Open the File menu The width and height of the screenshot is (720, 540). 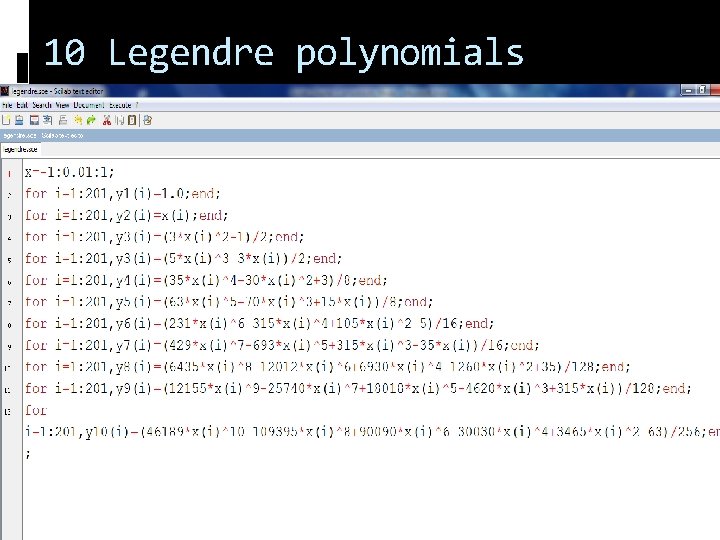pyautogui.click(x=7, y=105)
